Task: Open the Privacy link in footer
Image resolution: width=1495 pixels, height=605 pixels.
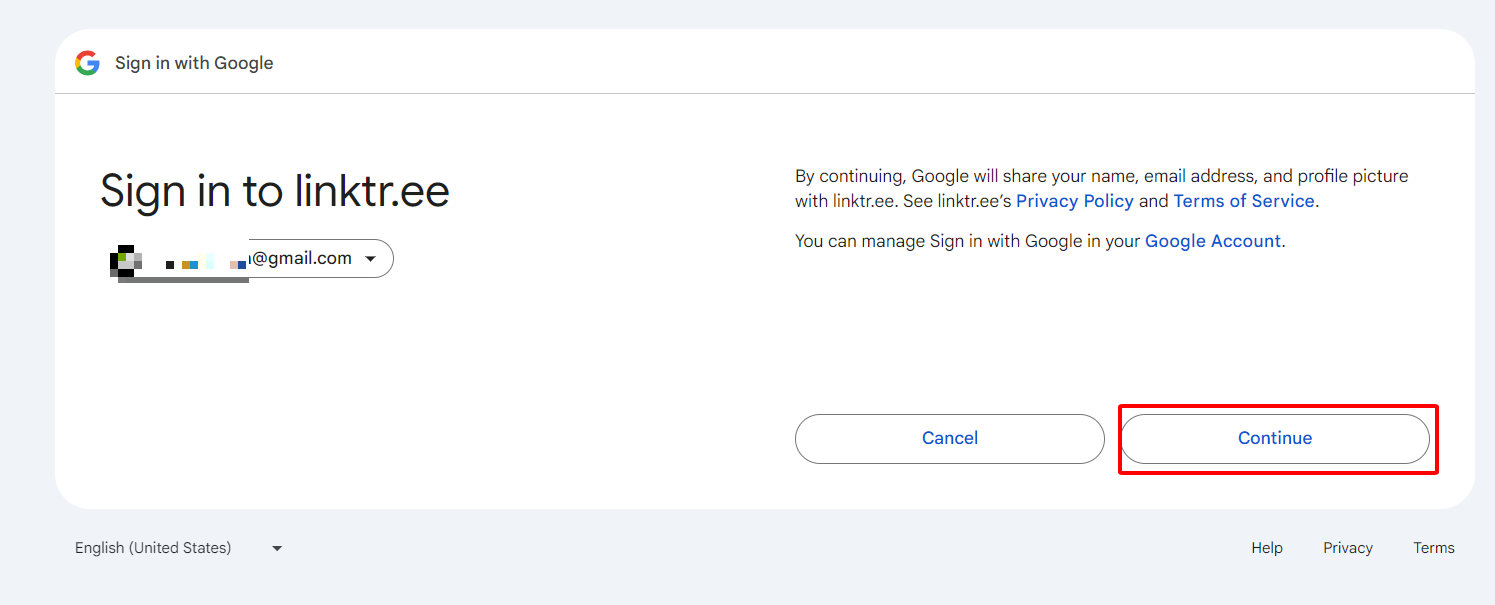Action: click(1348, 548)
